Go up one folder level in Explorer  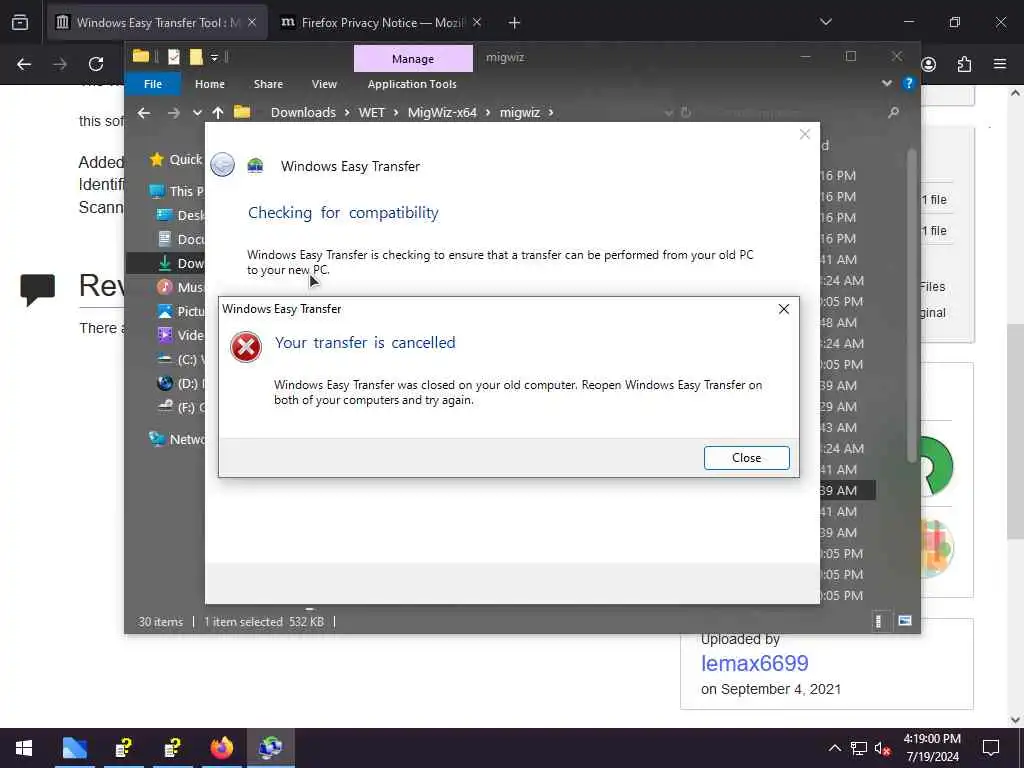point(217,112)
